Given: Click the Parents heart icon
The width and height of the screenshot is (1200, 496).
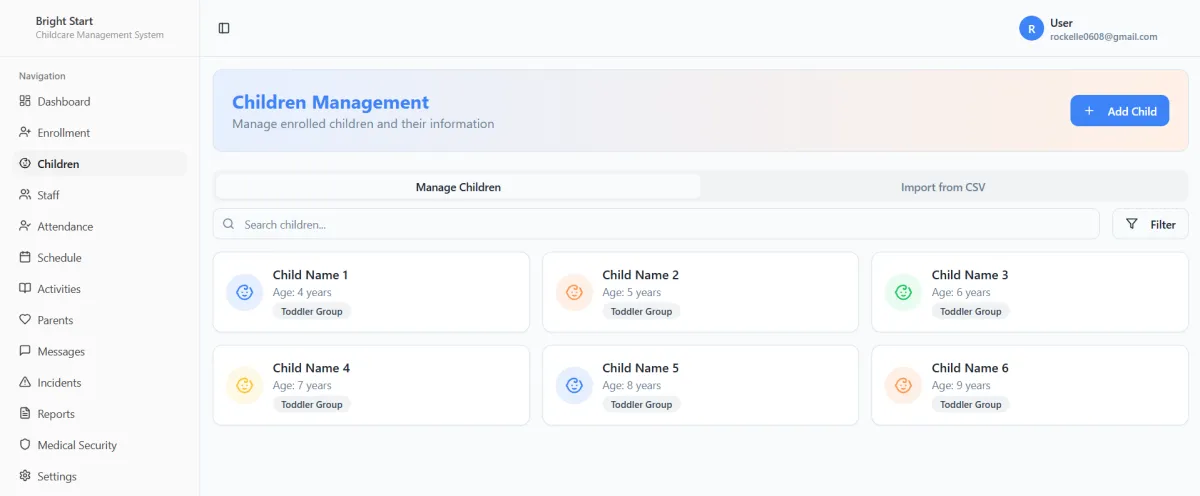Looking at the screenshot, I should [25, 320].
